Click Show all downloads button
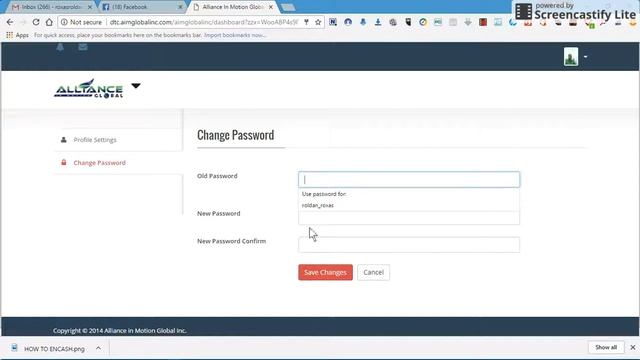 (606, 347)
